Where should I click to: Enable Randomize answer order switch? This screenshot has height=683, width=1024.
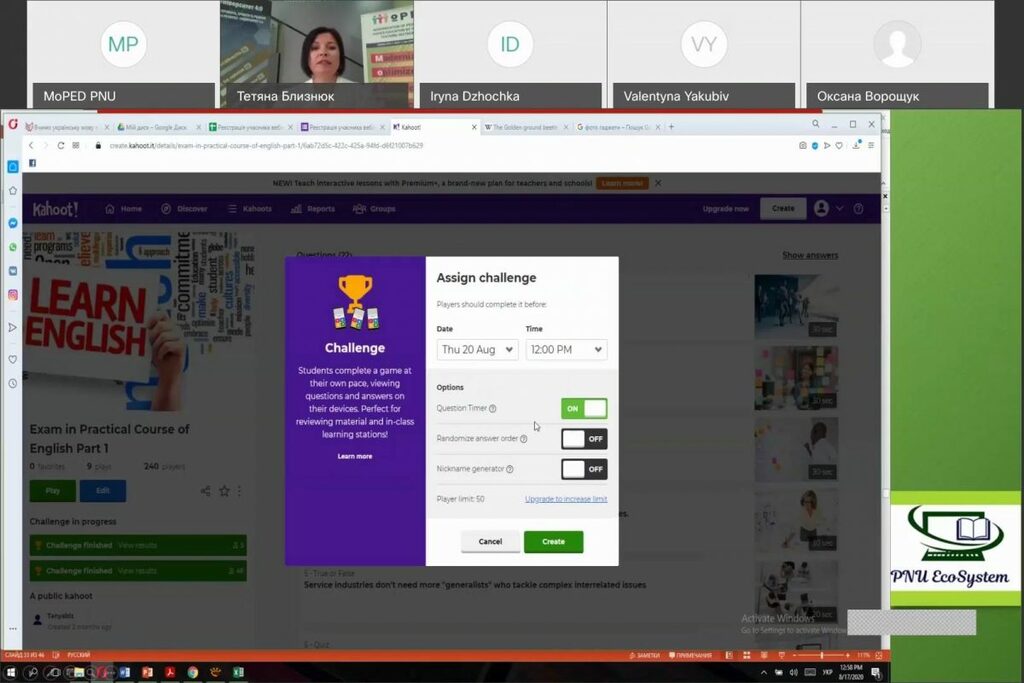(584, 439)
